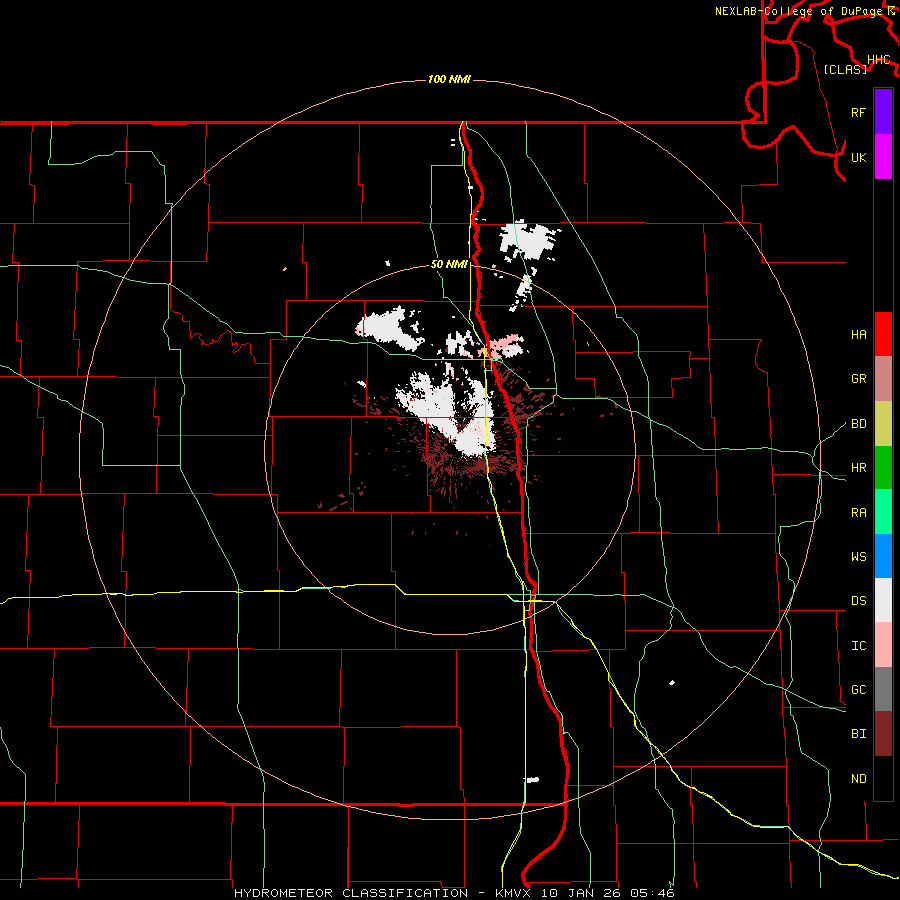Screen dimensions: 900x900
Task: Click the NEXLAB-College of DuPage text
Action: 800,11
